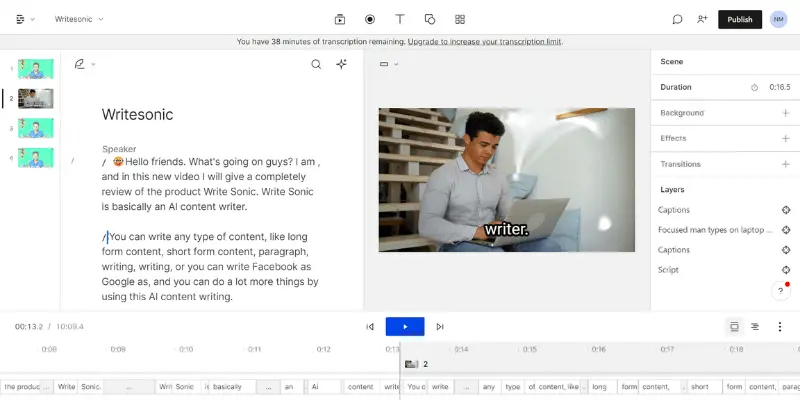Image resolution: width=800 pixels, height=400 pixels.
Task: Open the canvas aspect ratio dropdown
Action: point(389,64)
